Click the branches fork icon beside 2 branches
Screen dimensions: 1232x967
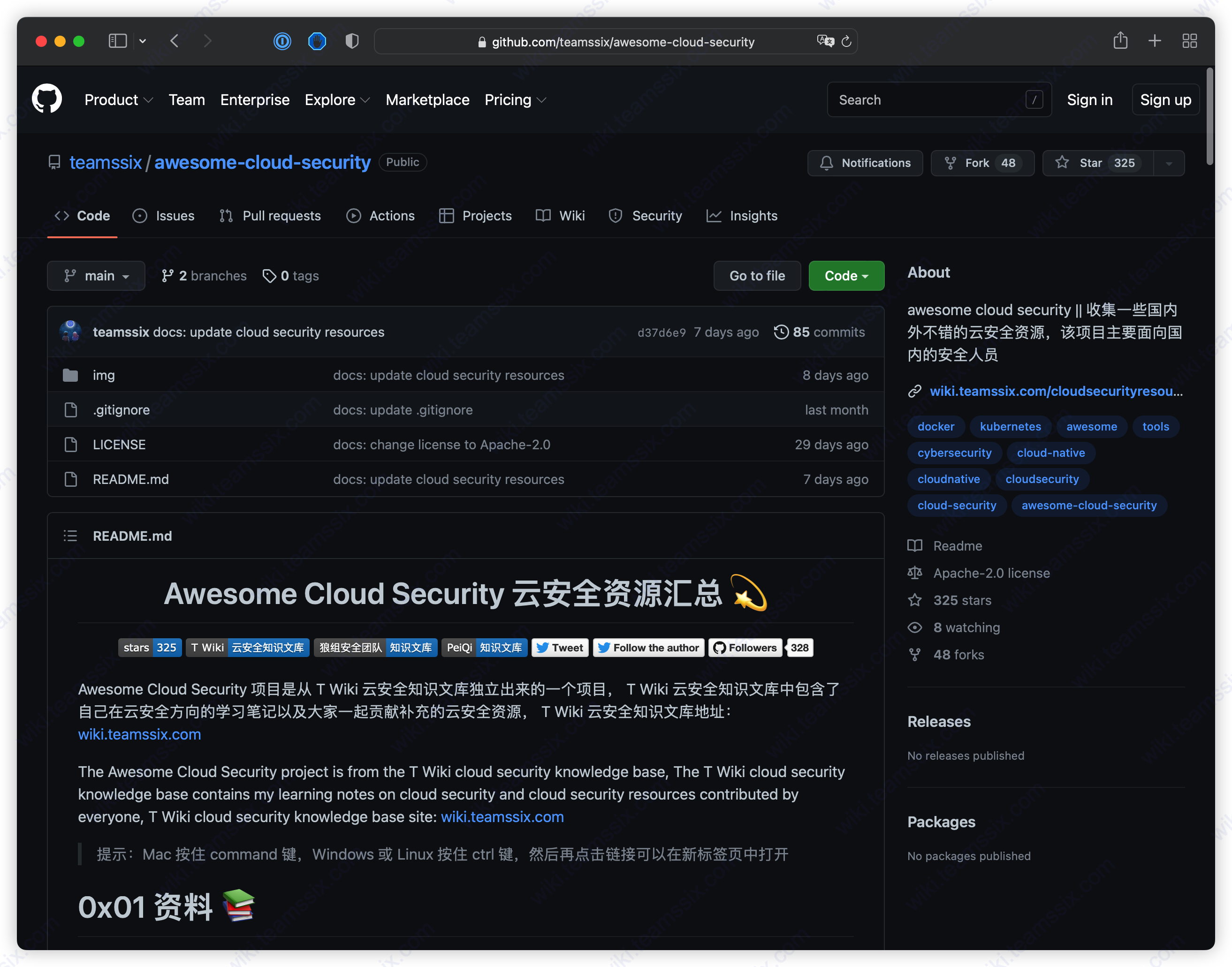167,276
